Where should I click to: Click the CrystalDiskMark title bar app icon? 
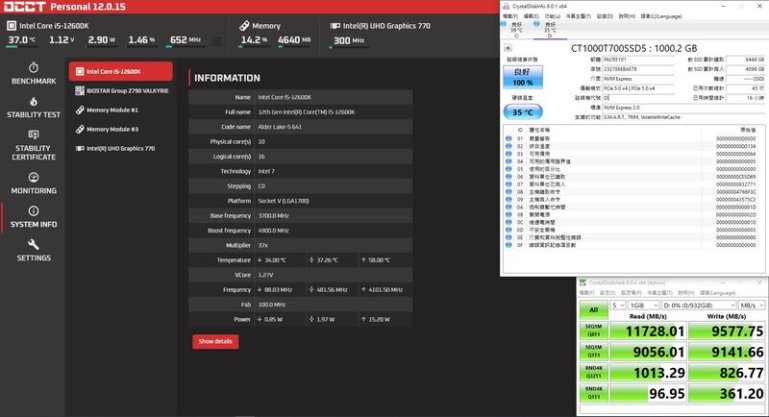pyautogui.click(x=583, y=283)
